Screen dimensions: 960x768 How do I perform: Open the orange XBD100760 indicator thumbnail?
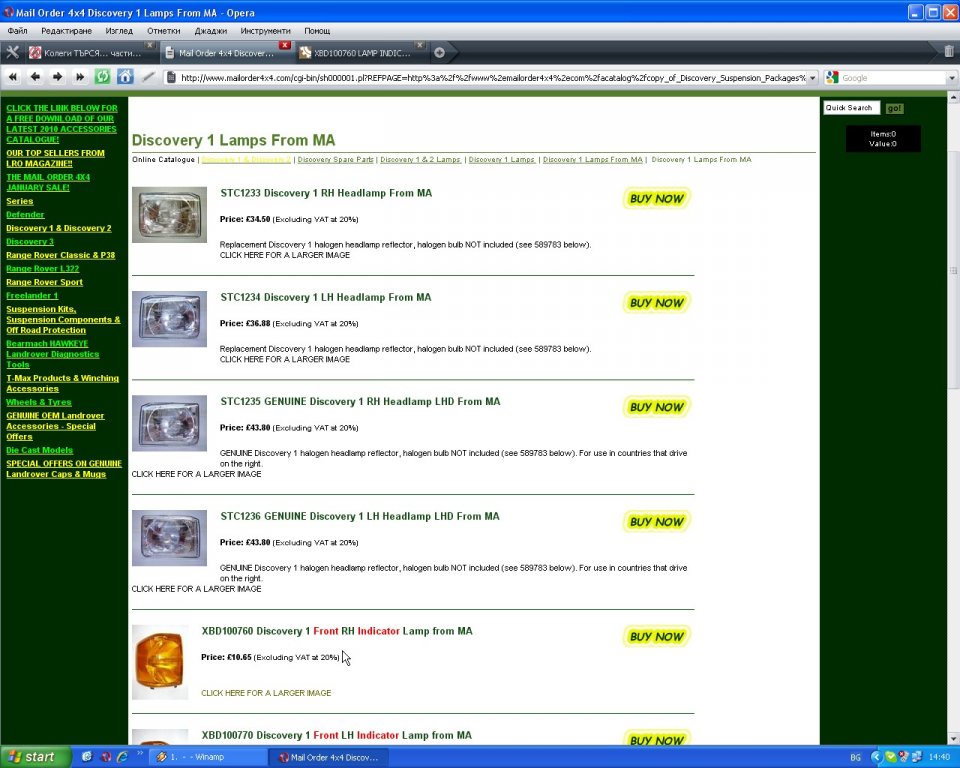pyautogui.click(x=160, y=662)
